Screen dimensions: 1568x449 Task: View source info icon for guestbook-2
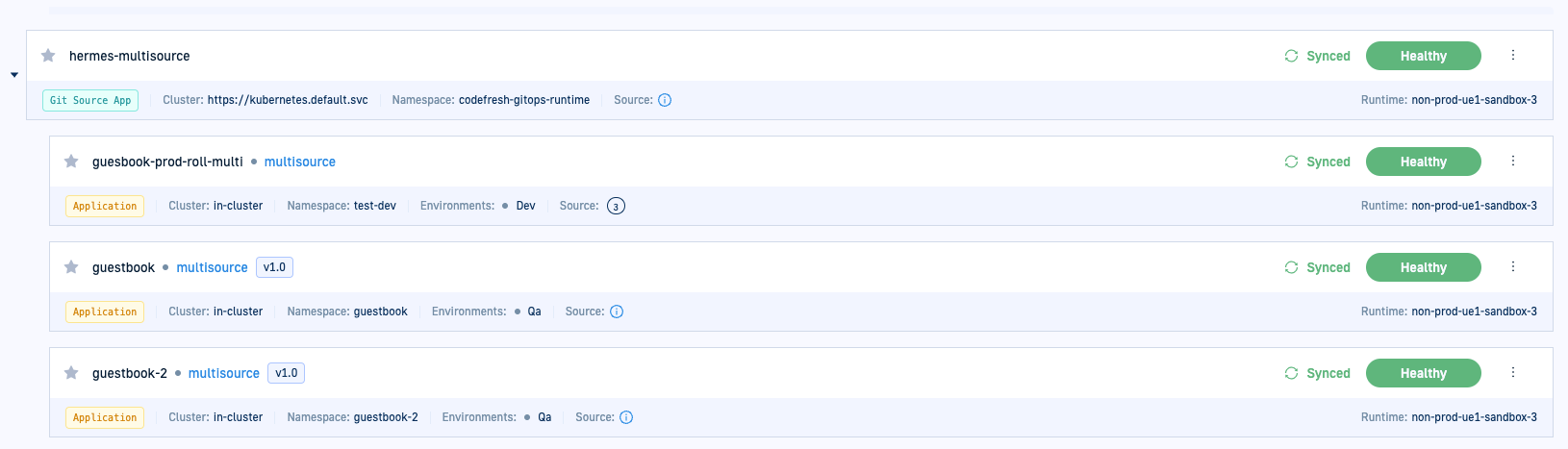(x=626, y=417)
